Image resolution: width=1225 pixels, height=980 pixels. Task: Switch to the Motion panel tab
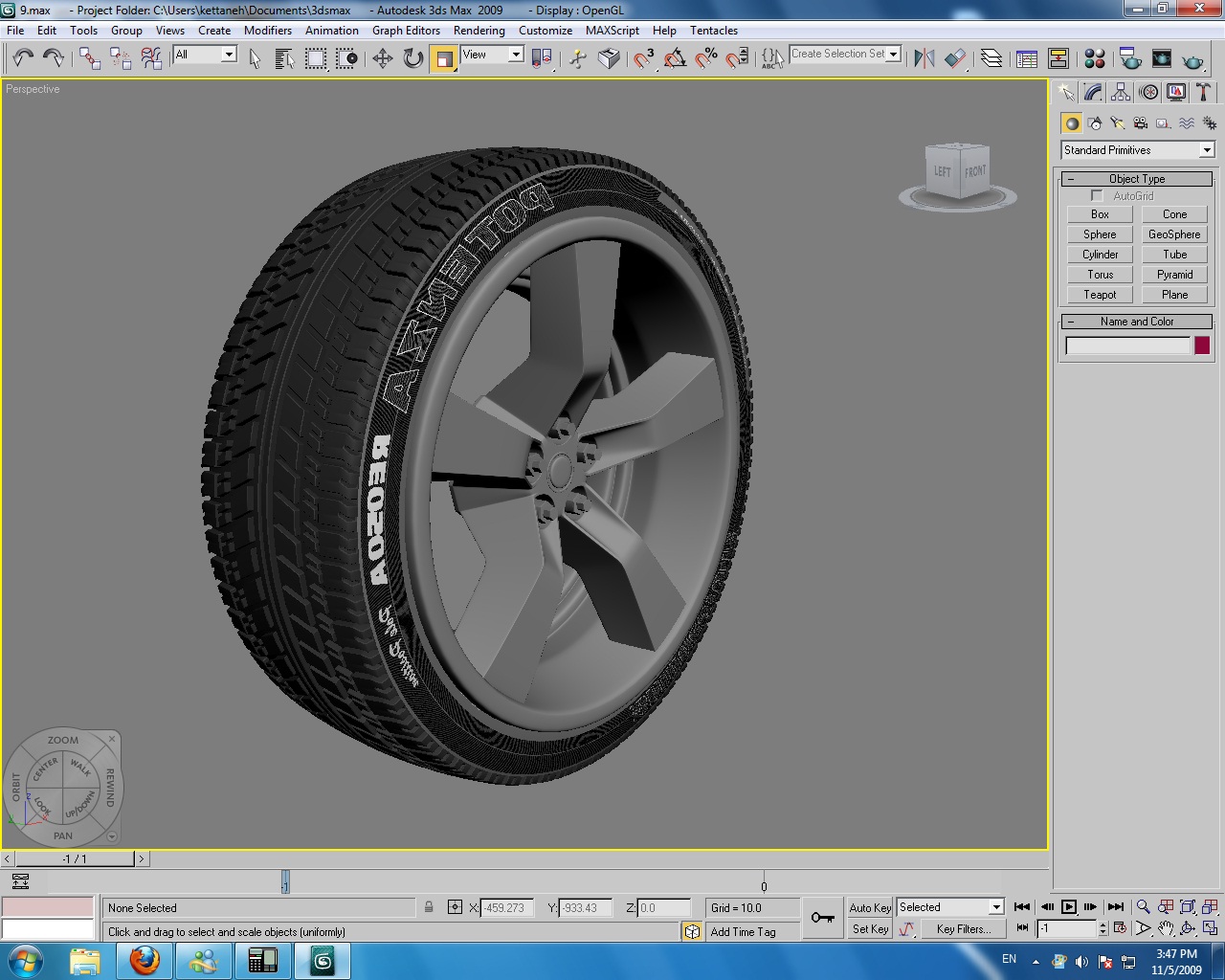[x=1148, y=92]
